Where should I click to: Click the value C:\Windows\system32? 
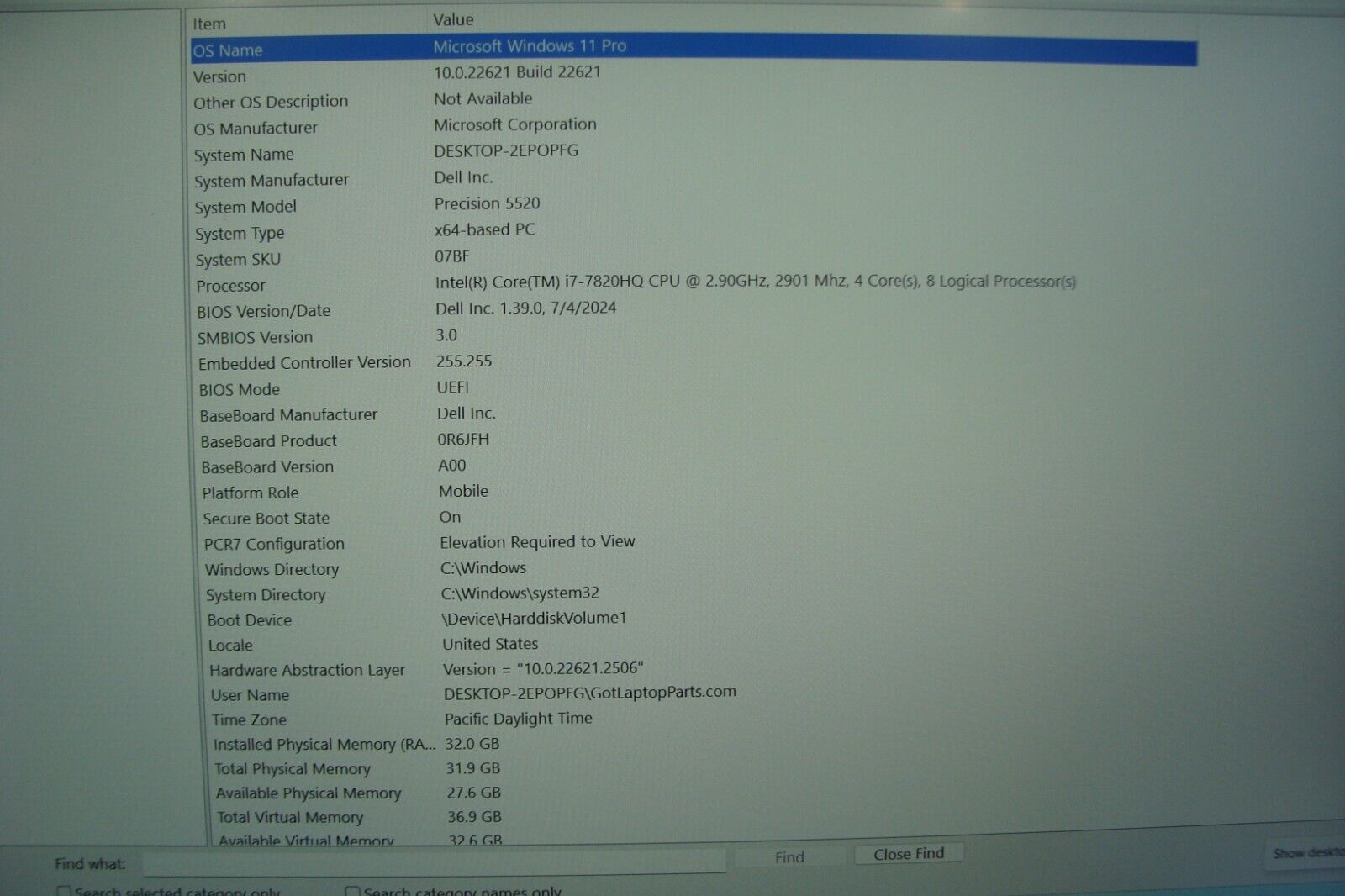[x=520, y=593]
